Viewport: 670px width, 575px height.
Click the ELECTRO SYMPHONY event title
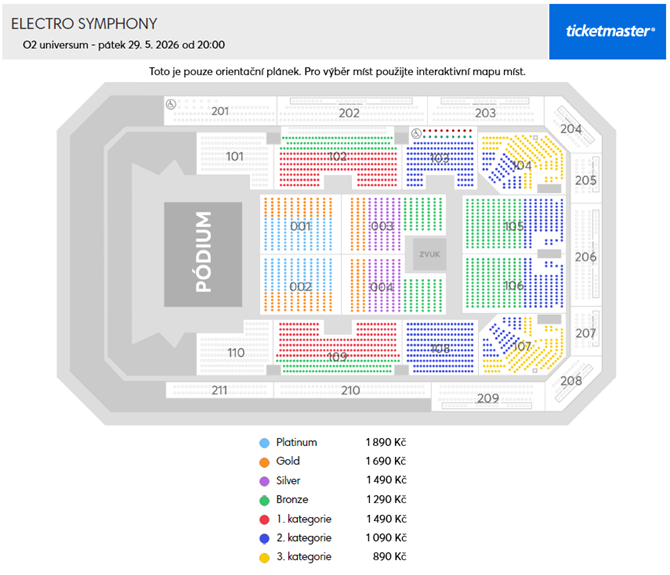(84, 23)
